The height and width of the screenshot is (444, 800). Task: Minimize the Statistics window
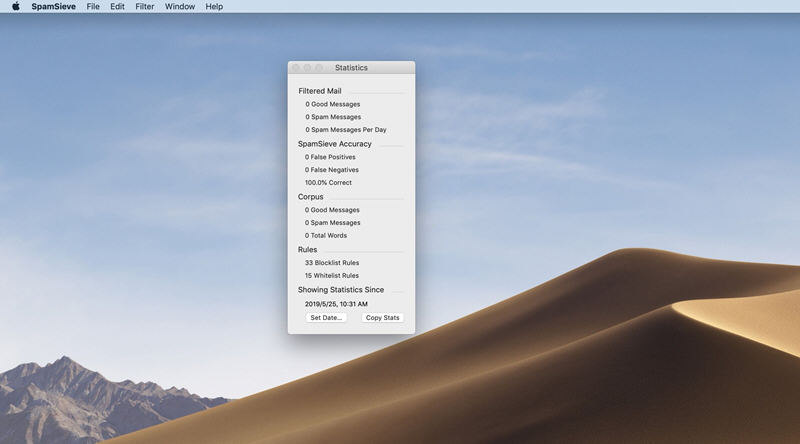point(307,68)
